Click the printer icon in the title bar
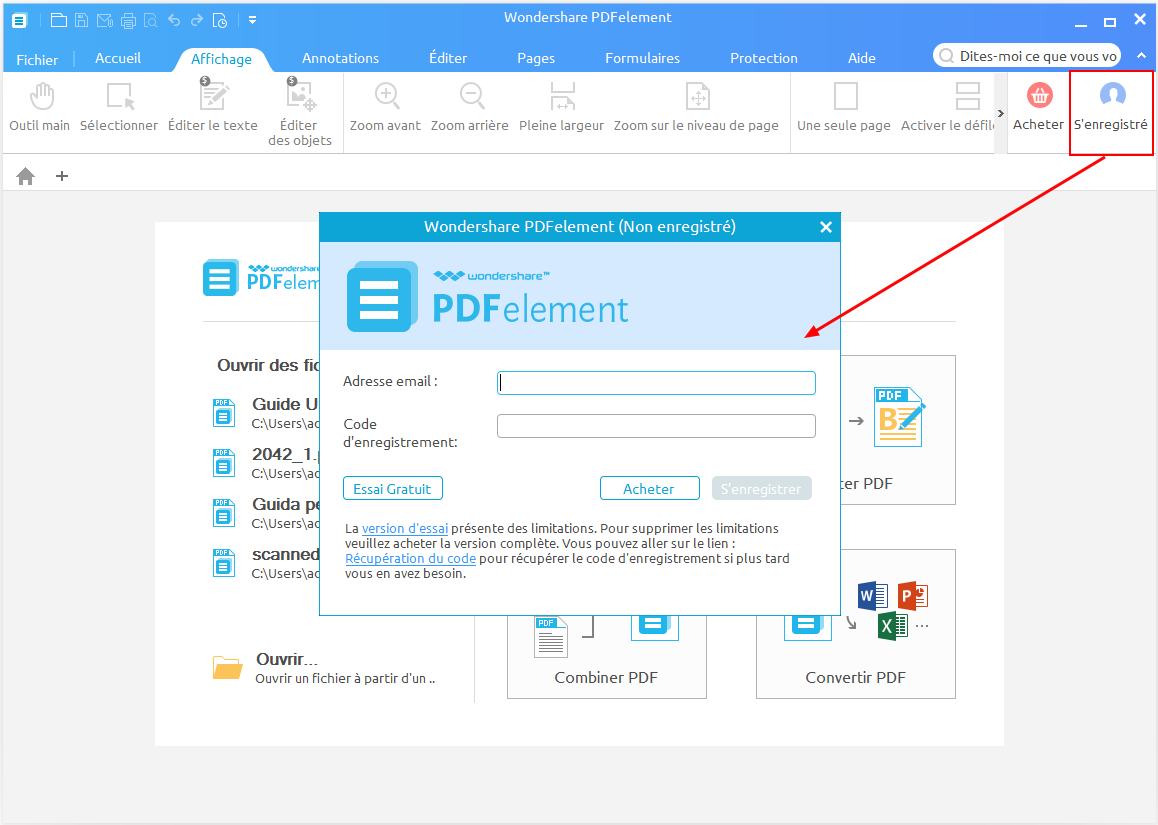 coord(128,21)
